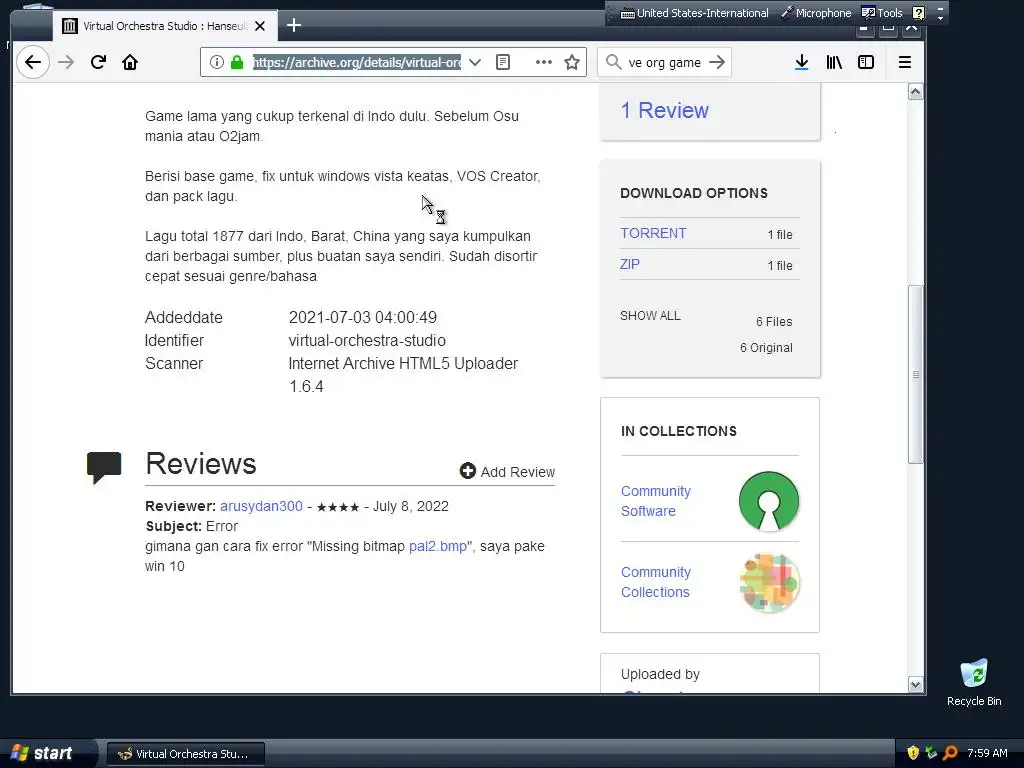Click the Addeddate value 2021-07-03 04:00:49
This screenshot has height=768, width=1024.
362,317
